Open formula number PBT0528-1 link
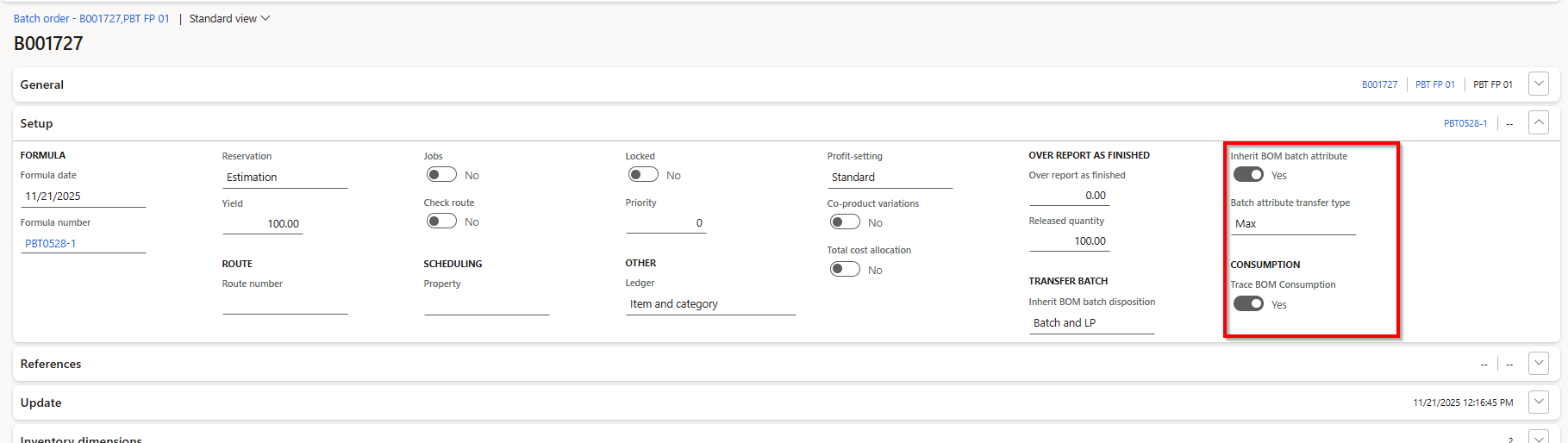This screenshot has width=1568, height=443. click(51, 244)
